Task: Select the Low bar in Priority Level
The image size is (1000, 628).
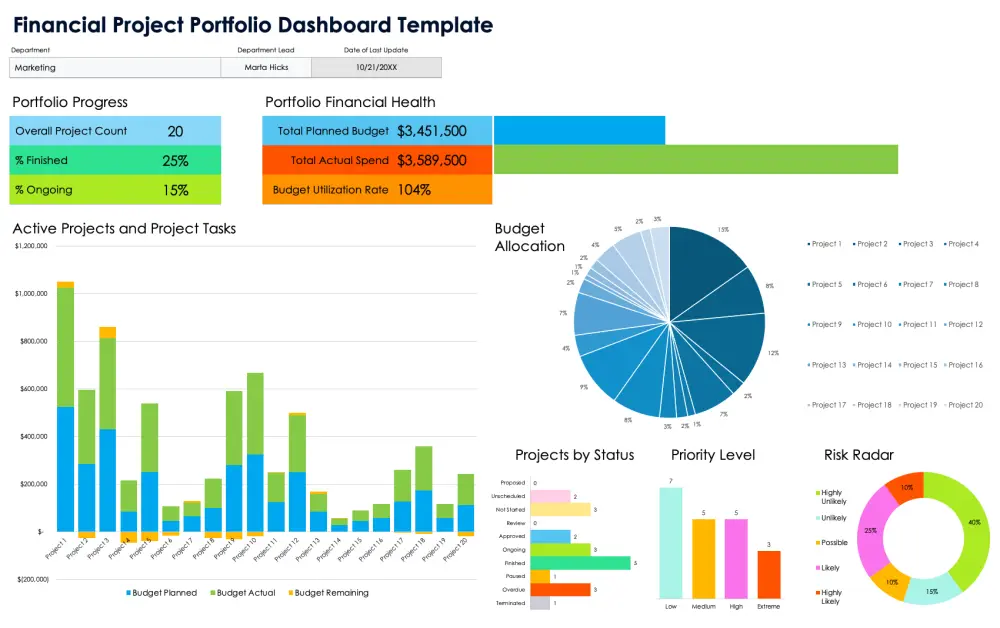Action: pyautogui.click(x=671, y=540)
